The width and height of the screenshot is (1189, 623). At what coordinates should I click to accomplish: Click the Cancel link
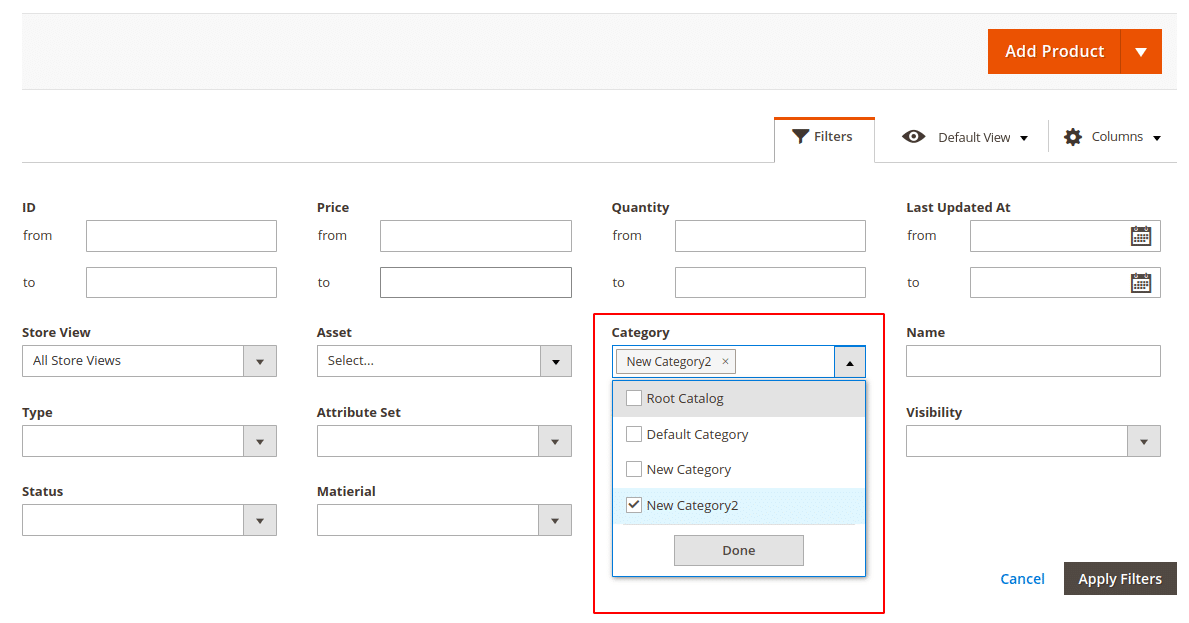pyautogui.click(x=1022, y=579)
